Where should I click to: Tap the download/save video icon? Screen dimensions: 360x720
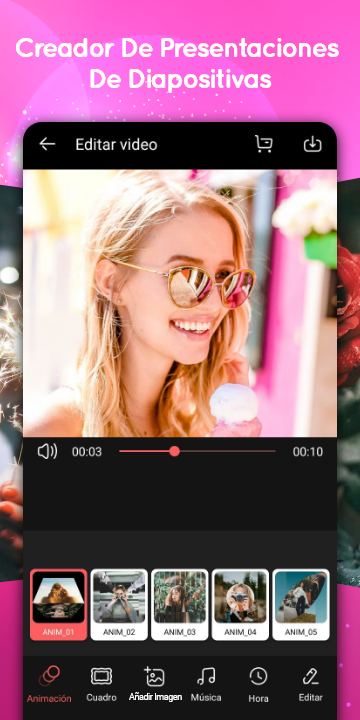point(313,145)
